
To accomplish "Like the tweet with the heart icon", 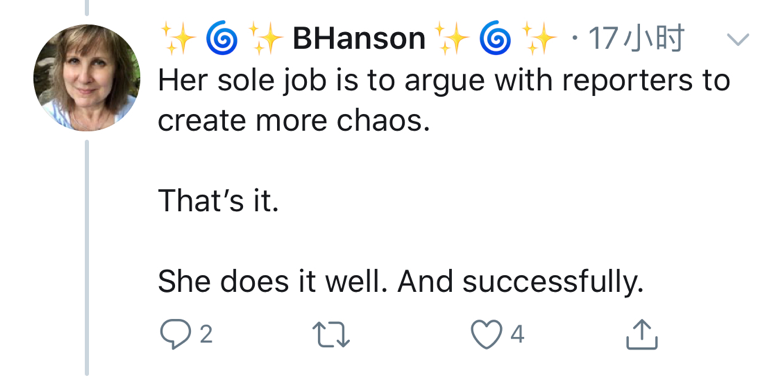I will click(x=487, y=334).
